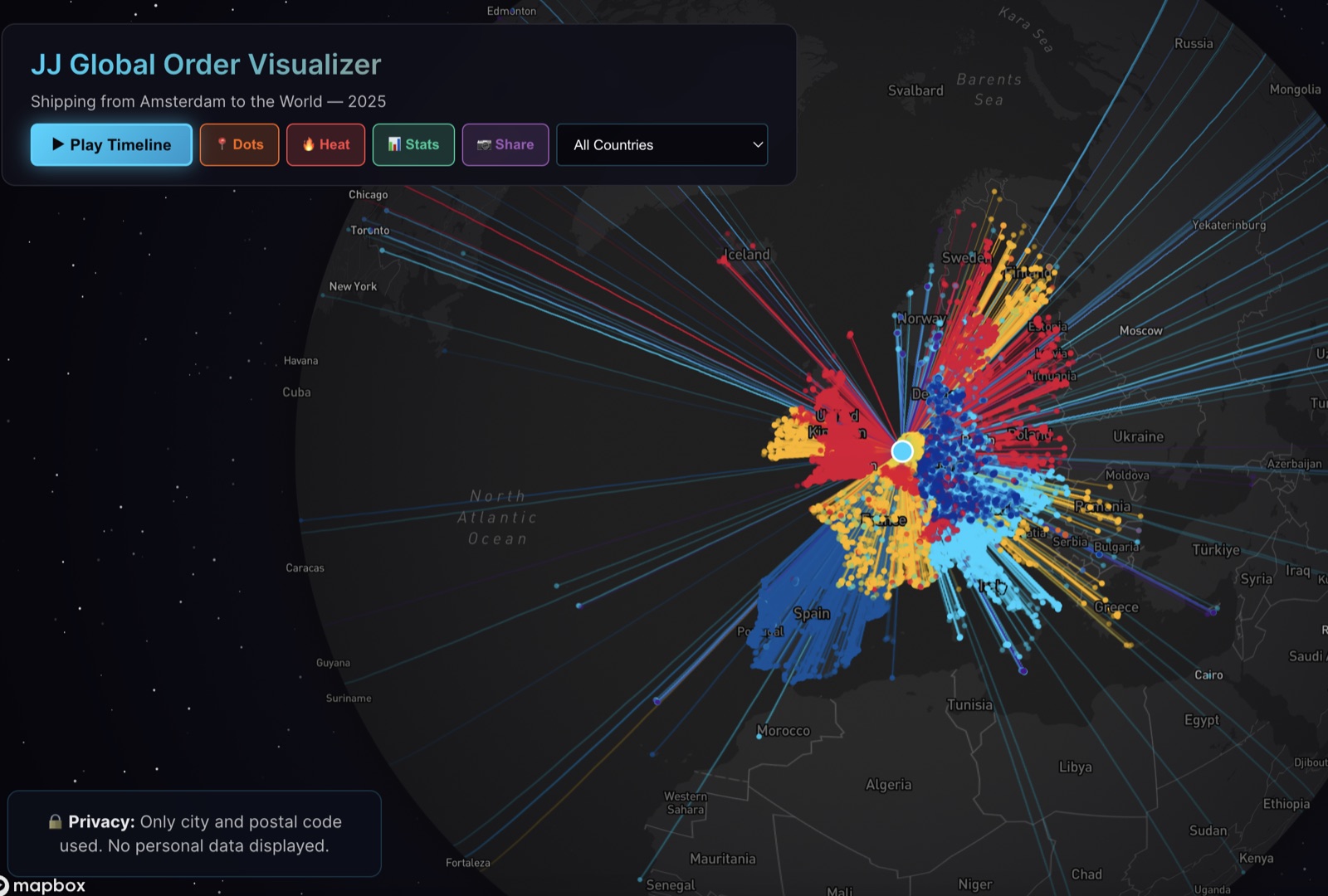Click the Toronto city label
The height and width of the screenshot is (896, 1328).
click(369, 231)
